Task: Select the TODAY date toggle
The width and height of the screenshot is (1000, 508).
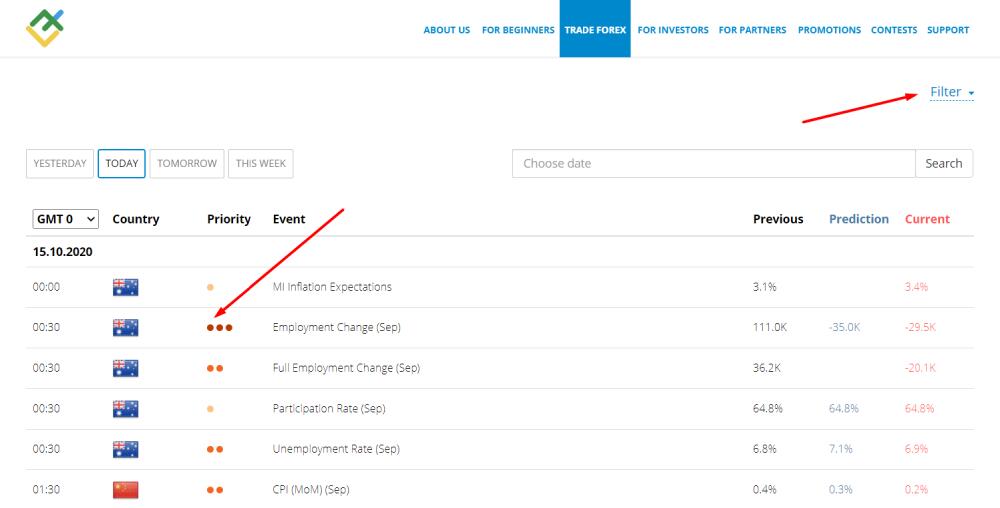Action: pos(122,164)
